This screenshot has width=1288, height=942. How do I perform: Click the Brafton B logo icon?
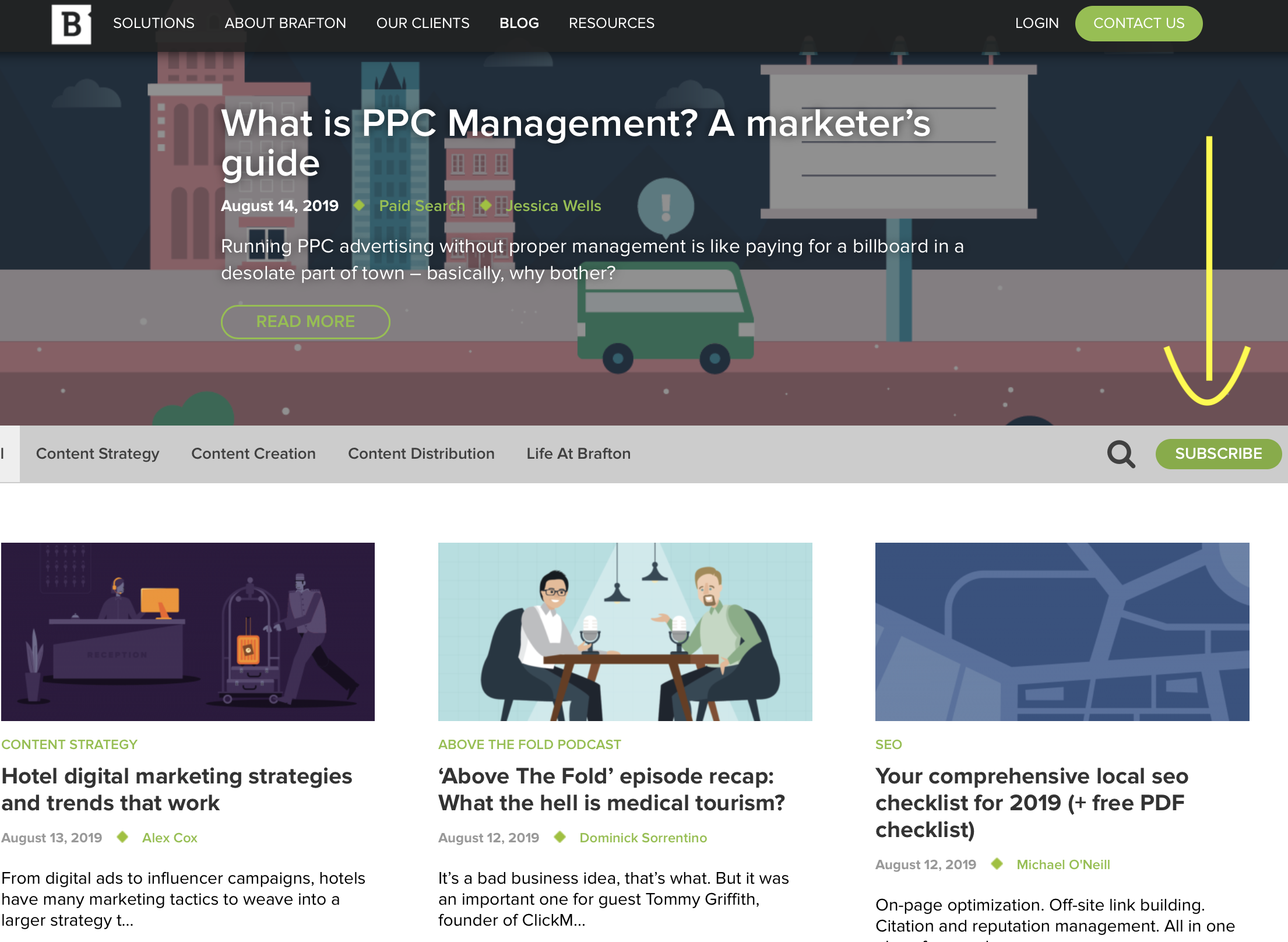(71, 24)
